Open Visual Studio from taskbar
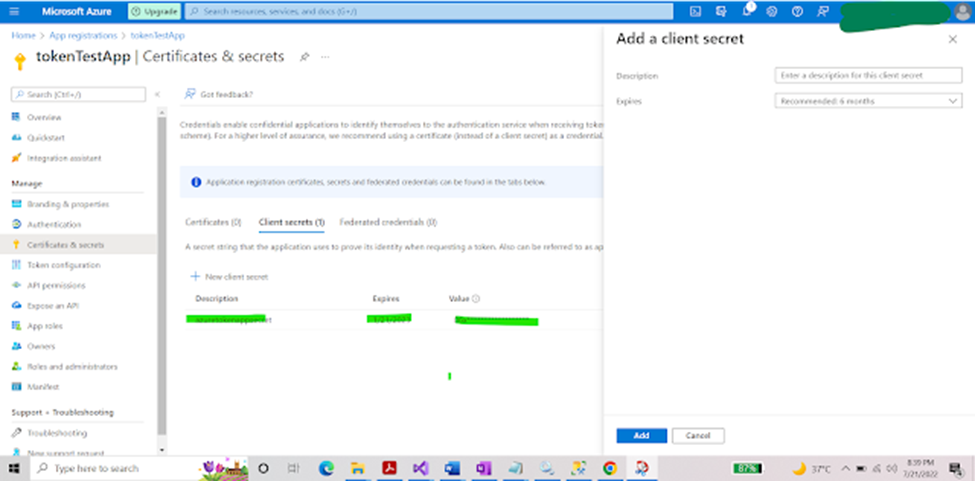 pyautogui.click(x=421, y=468)
